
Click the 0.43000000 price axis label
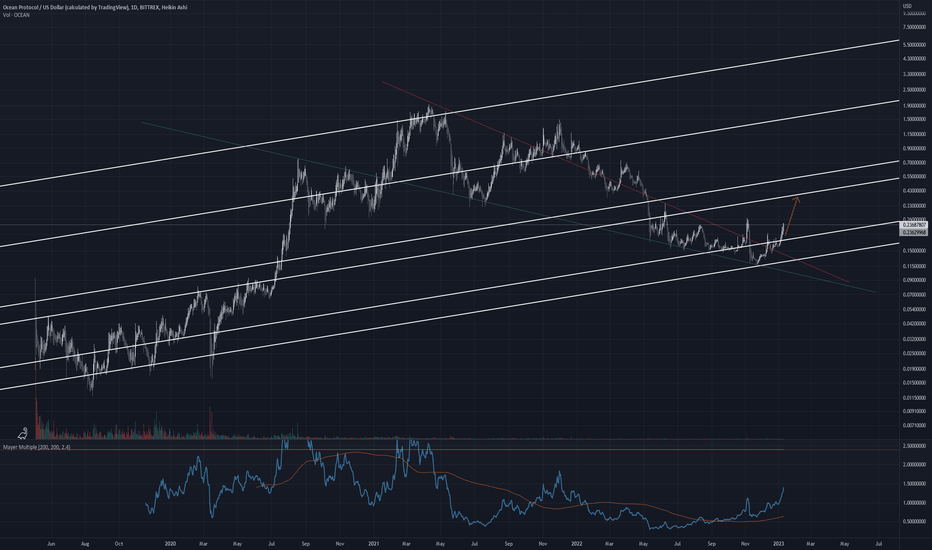914,191
